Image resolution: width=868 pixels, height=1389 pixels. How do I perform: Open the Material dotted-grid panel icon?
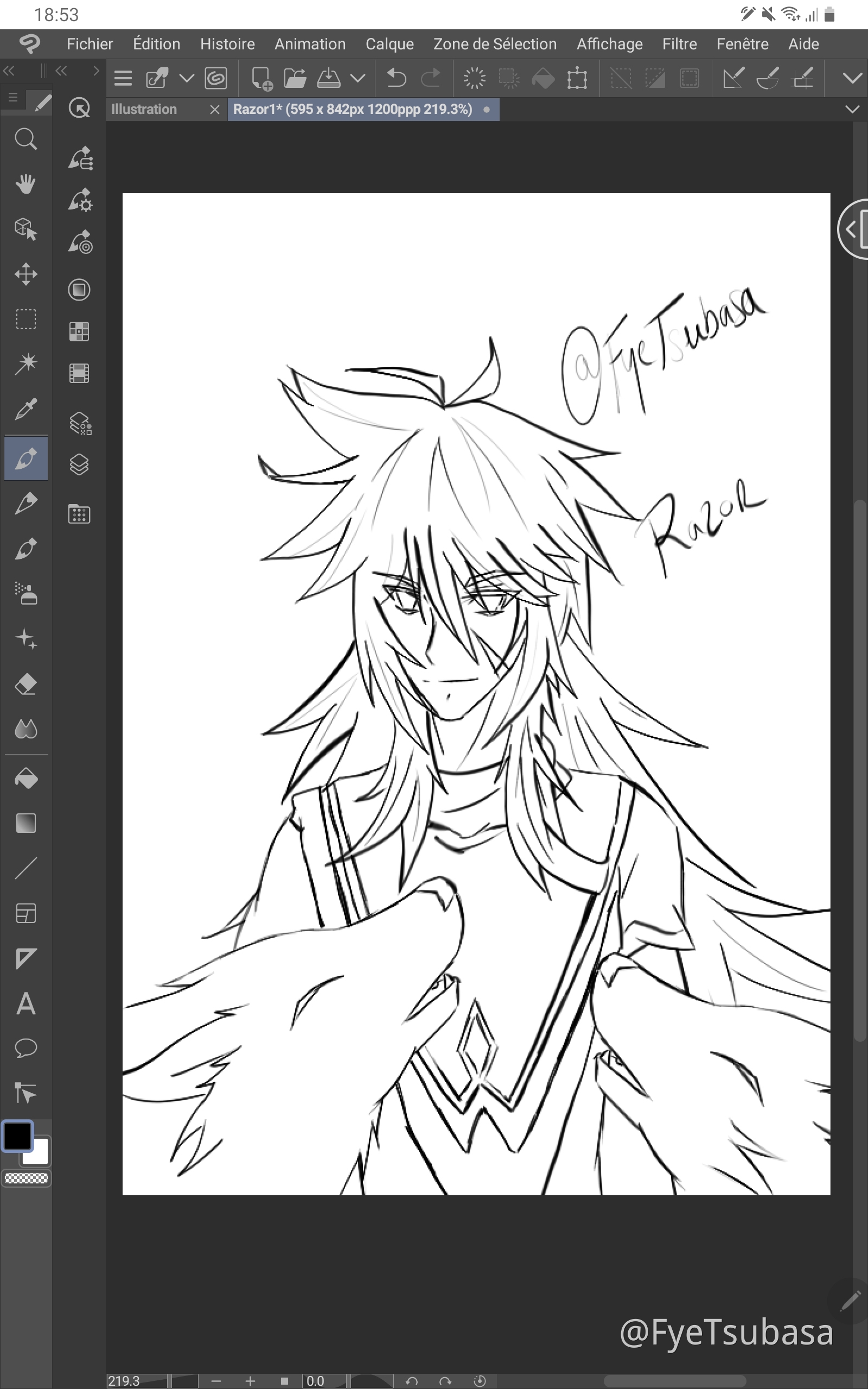pyautogui.click(x=79, y=514)
